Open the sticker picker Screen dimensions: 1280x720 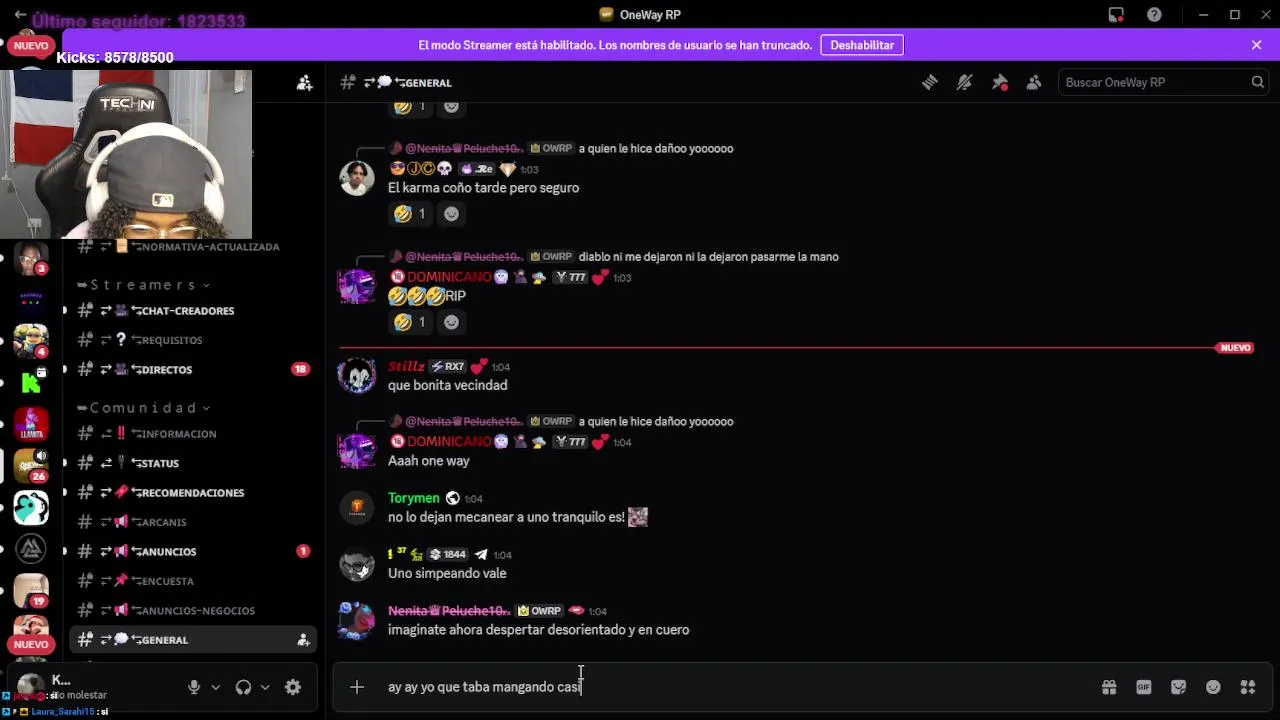click(1179, 687)
